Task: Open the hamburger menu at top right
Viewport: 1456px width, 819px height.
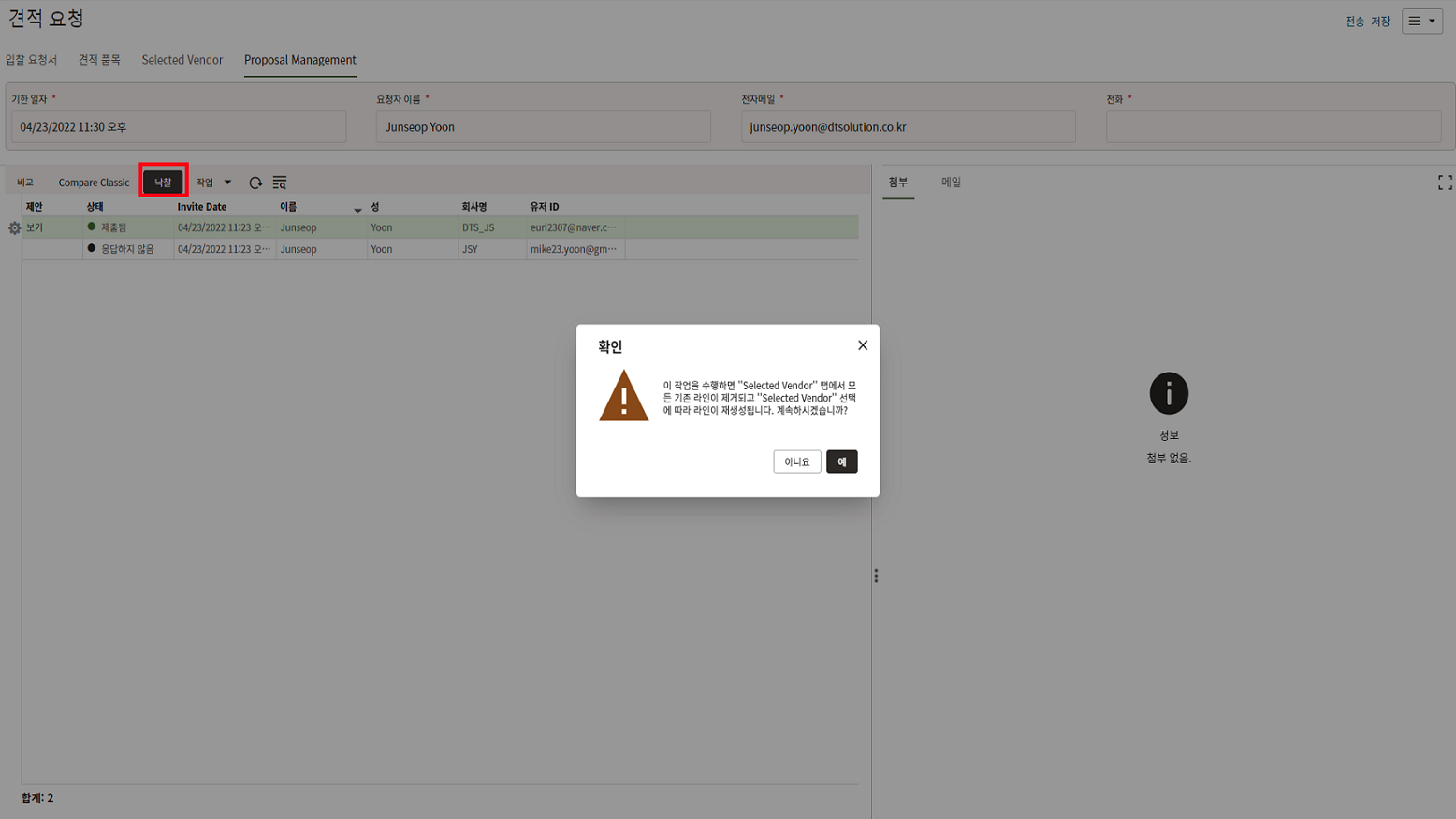Action: click(x=1421, y=21)
